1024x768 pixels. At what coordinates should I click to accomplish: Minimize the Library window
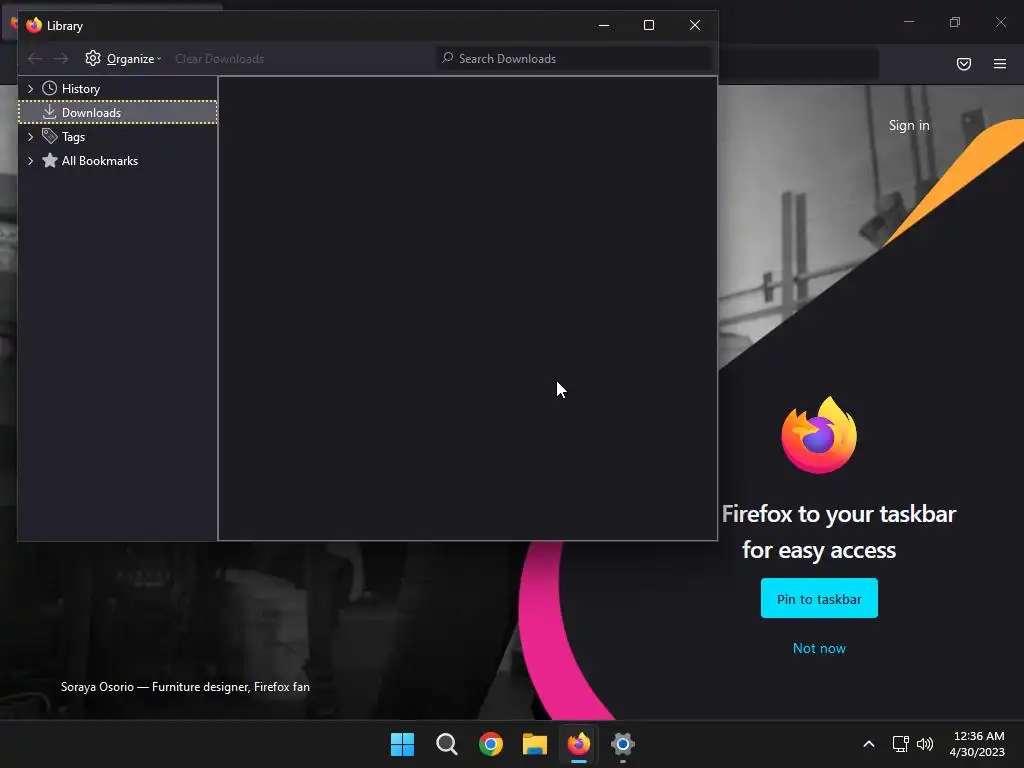(604, 25)
